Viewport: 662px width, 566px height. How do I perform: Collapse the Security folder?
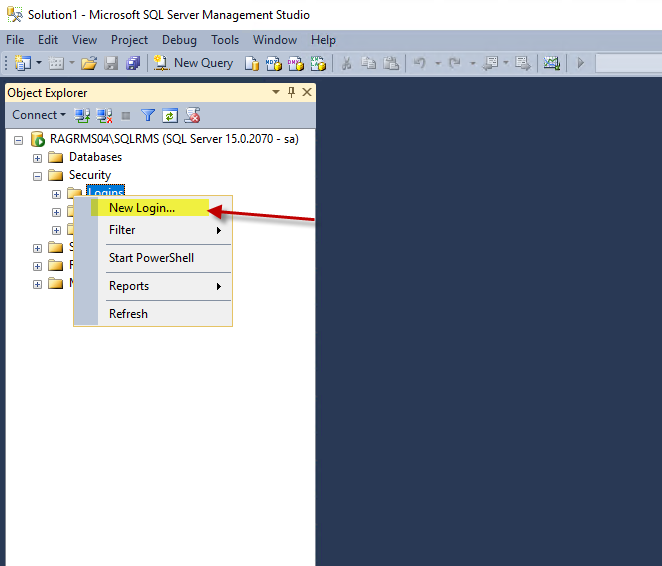click(38, 176)
